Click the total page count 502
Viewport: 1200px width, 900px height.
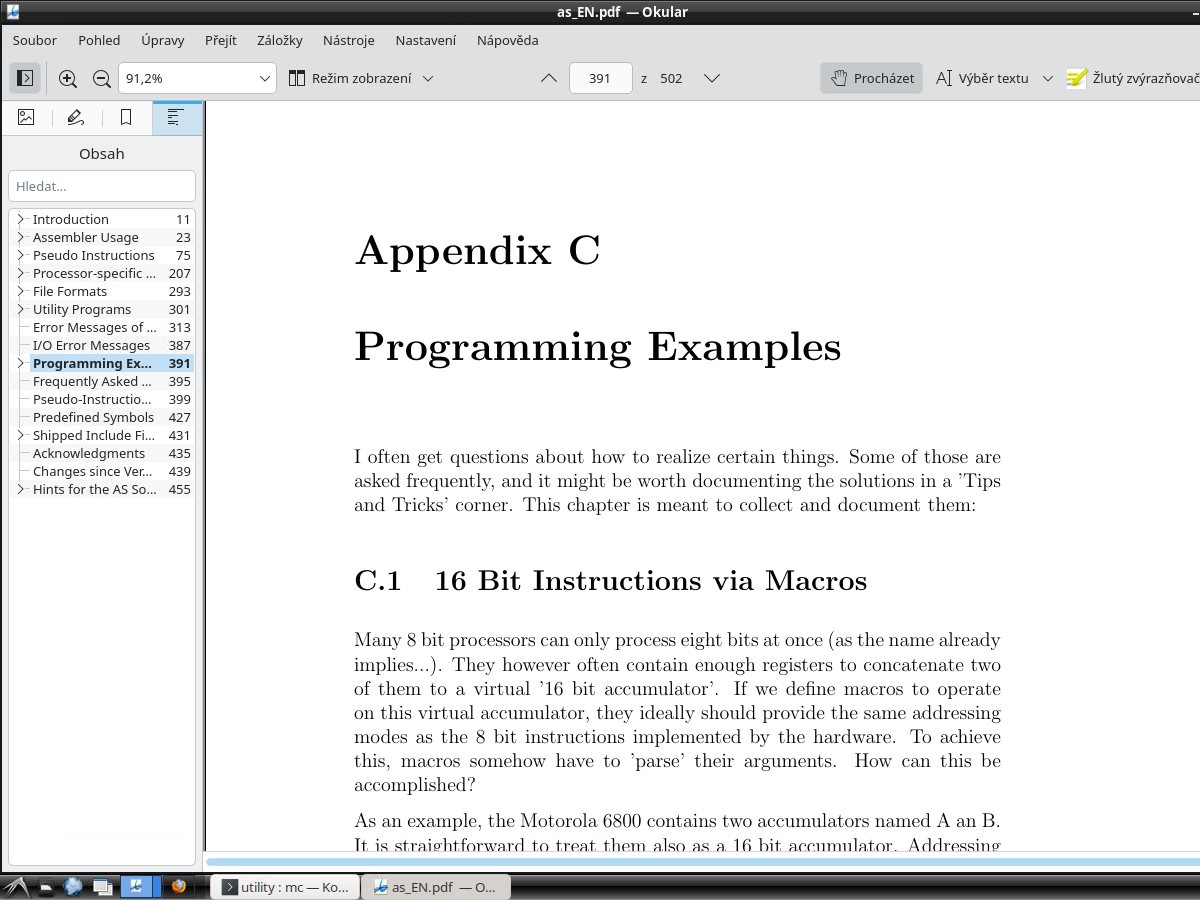point(671,78)
